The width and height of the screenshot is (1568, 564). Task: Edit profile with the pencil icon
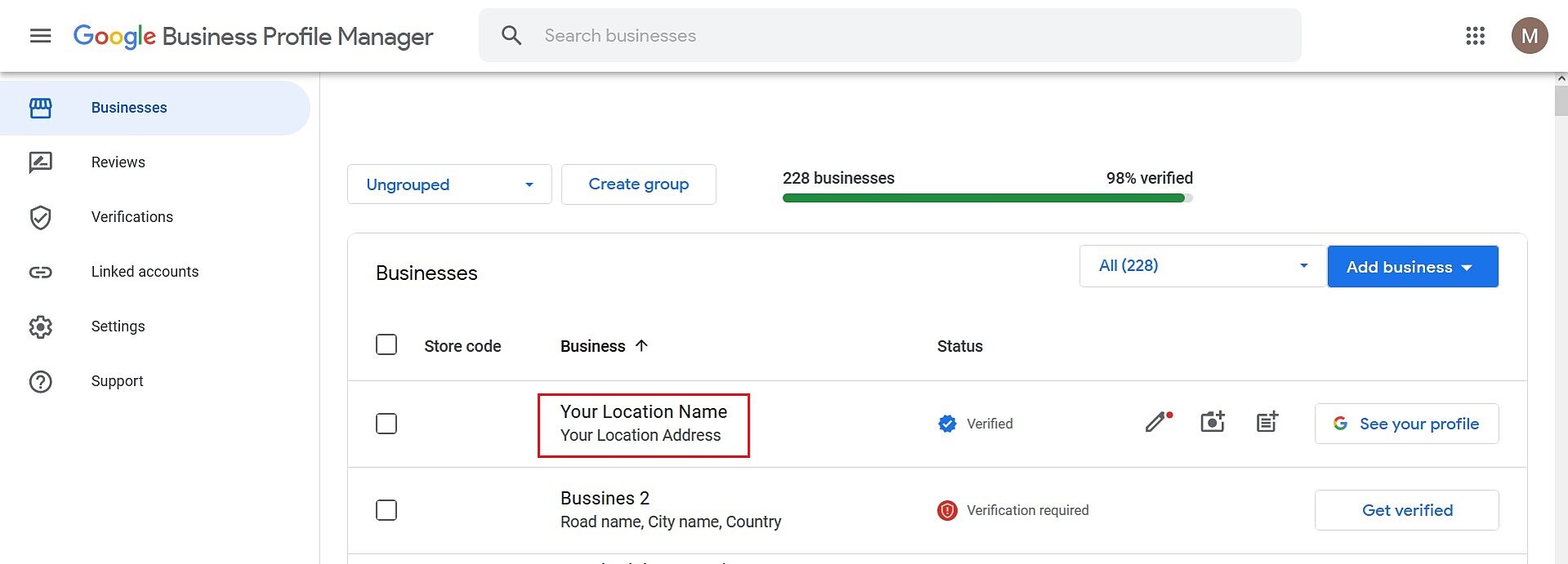tap(1158, 422)
